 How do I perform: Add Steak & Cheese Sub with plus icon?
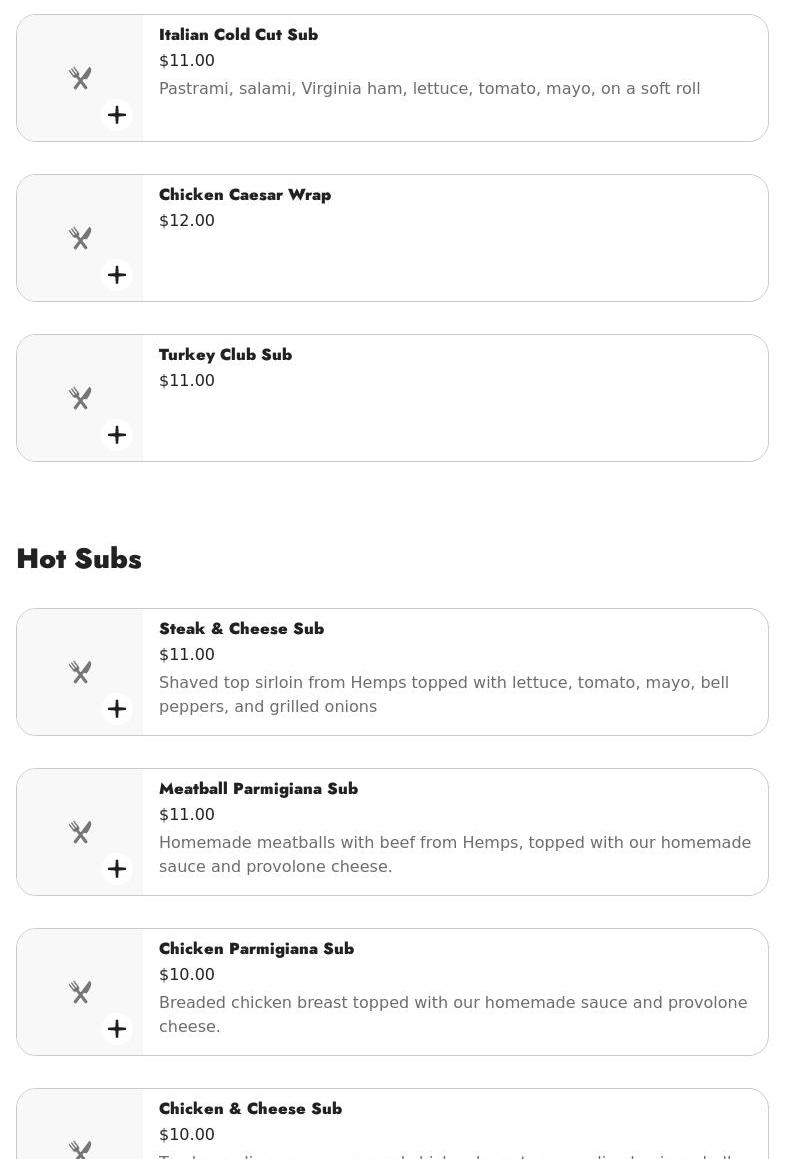pyautogui.click(x=117, y=709)
